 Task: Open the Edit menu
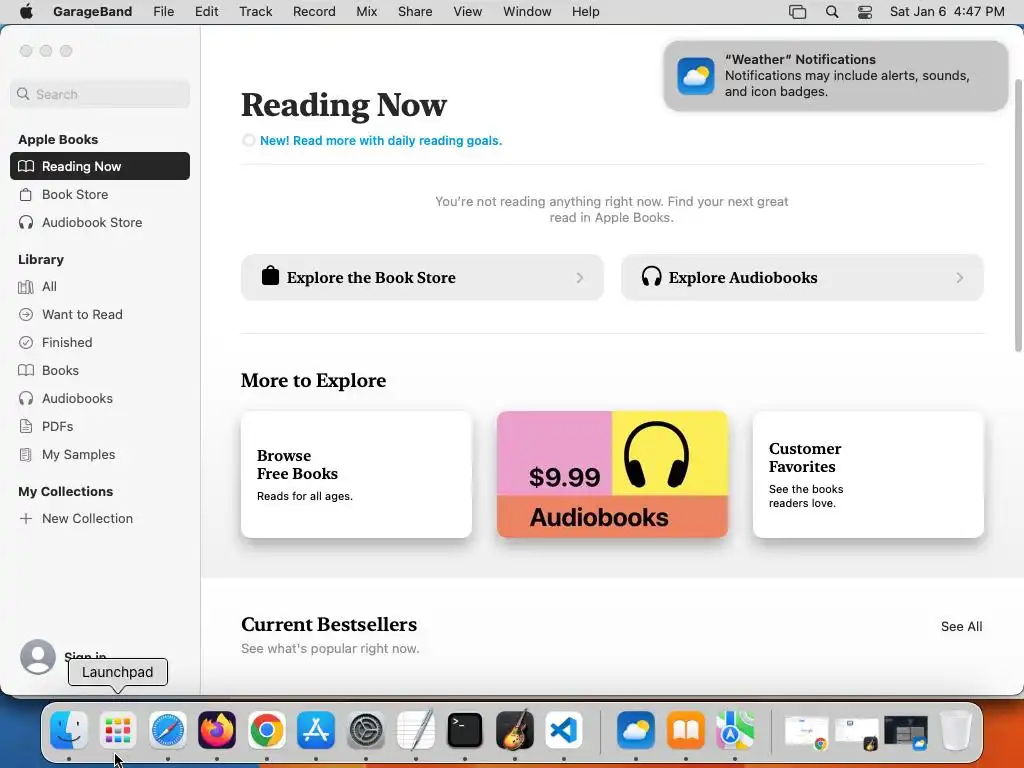pyautogui.click(x=206, y=12)
